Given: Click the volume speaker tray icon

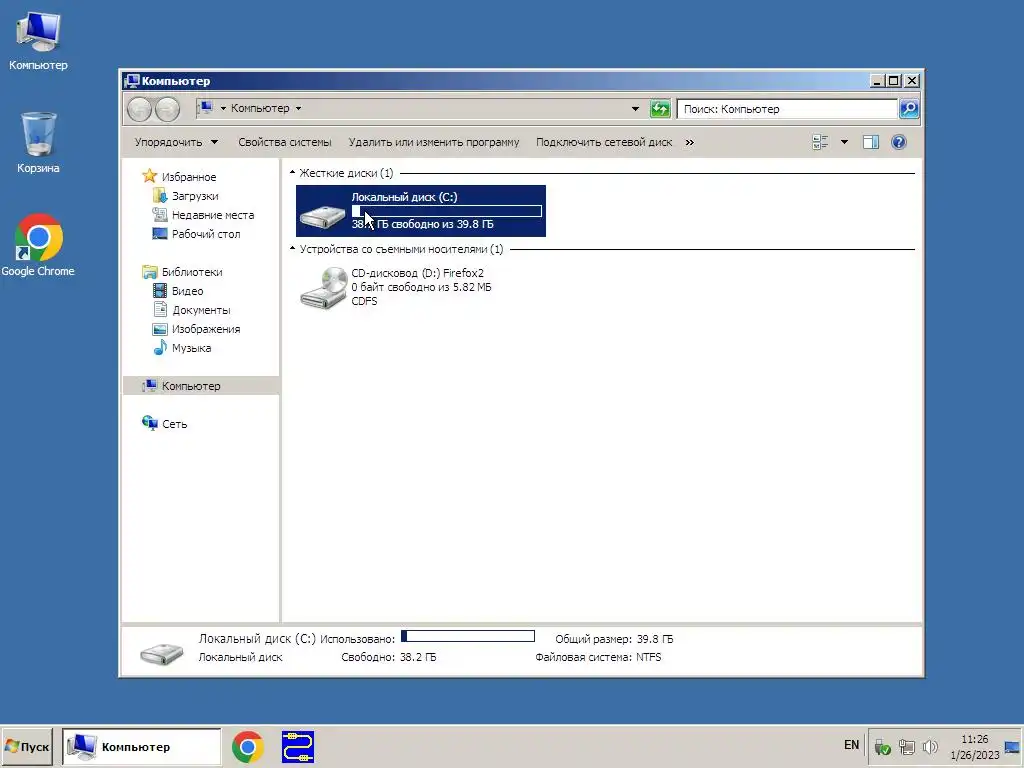Looking at the screenshot, I should [x=931, y=746].
